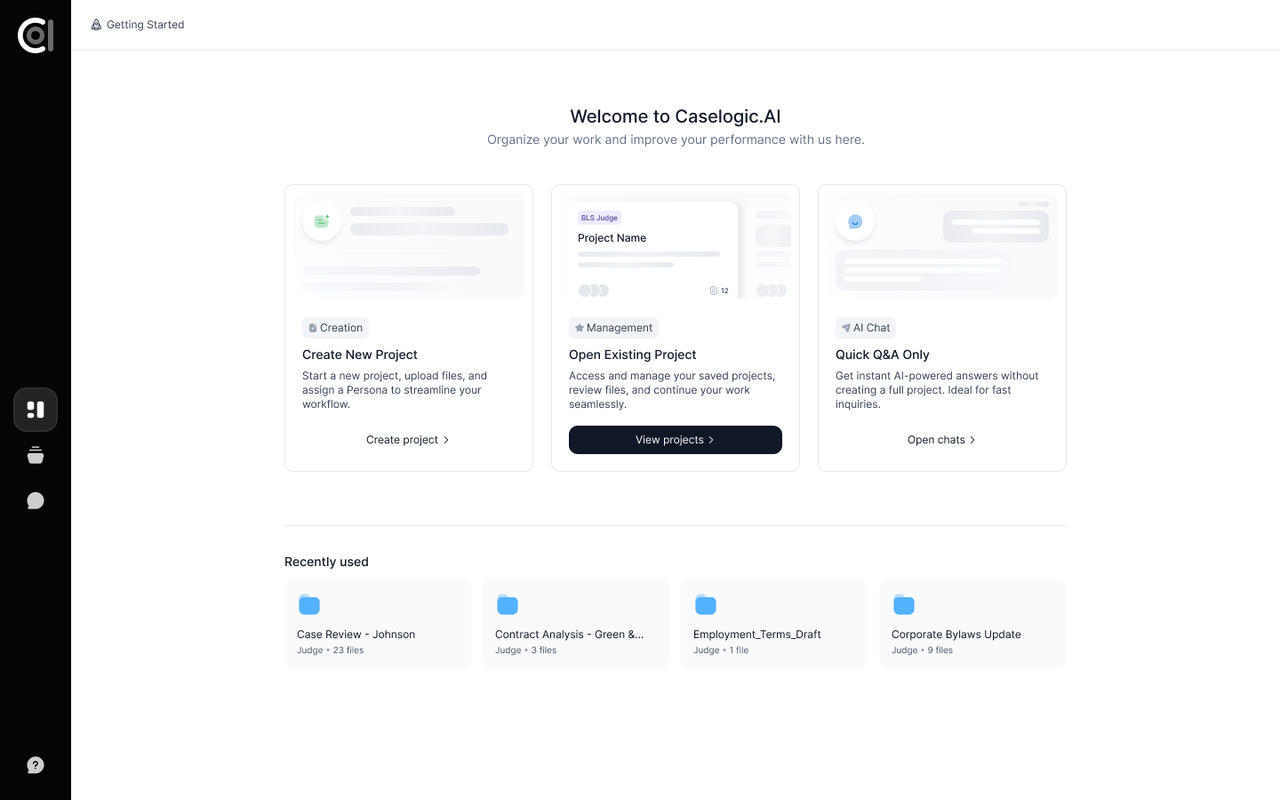
Task: Click the AI Chat tag label
Action: (x=866, y=328)
